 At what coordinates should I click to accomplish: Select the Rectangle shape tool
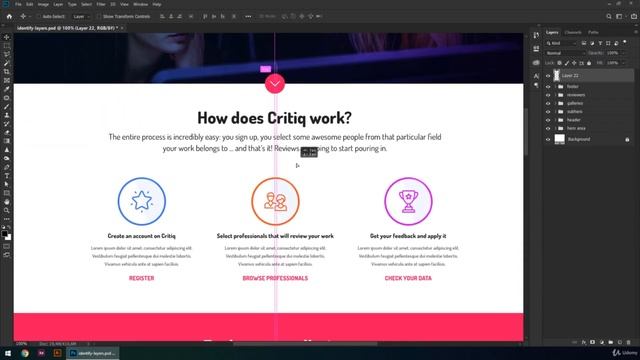pos(7,193)
